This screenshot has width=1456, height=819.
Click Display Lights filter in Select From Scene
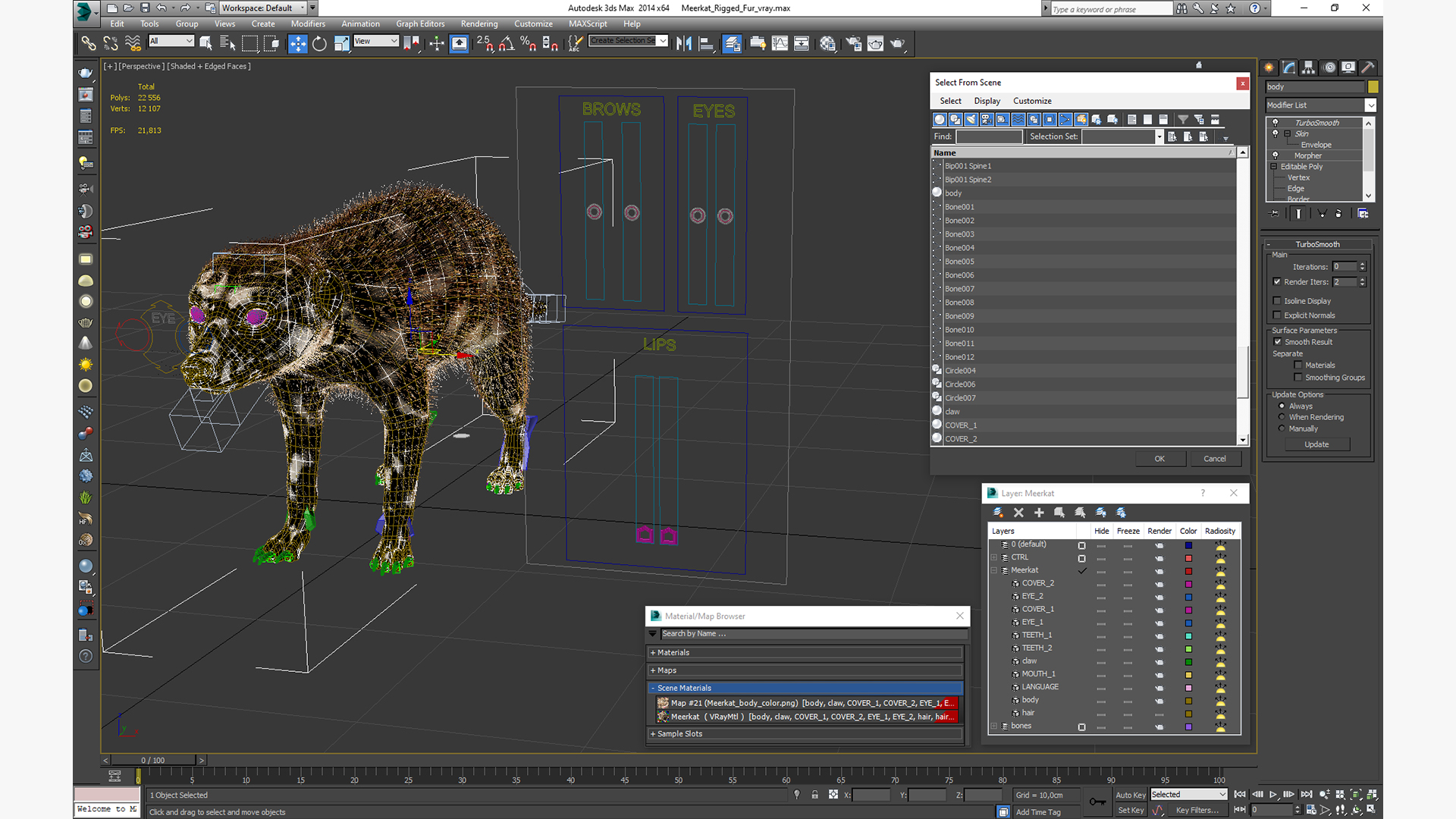pos(971,119)
